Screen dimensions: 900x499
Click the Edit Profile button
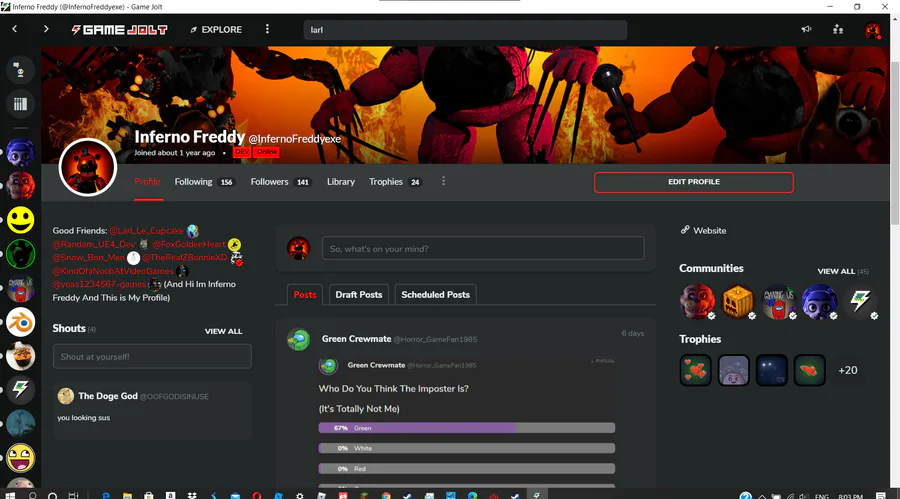(x=693, y=182)
